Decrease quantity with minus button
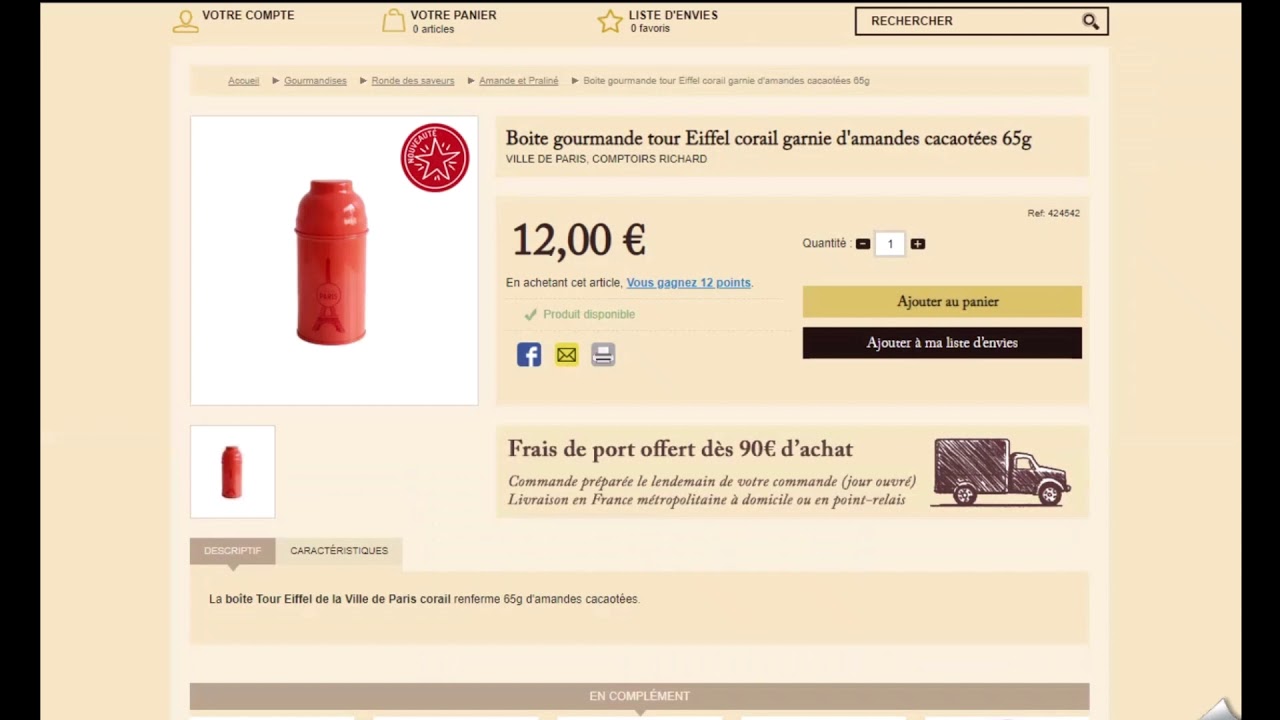 pos(863,244)
